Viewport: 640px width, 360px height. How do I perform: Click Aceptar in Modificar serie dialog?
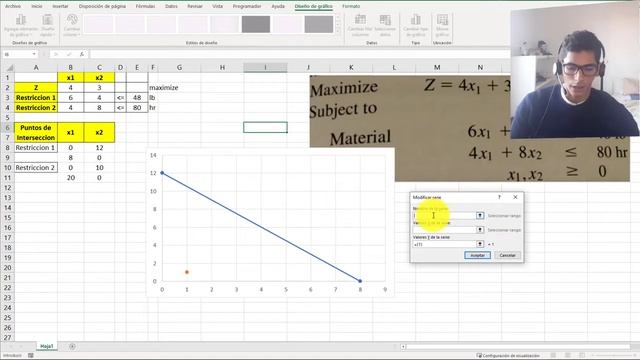(478, 255)
